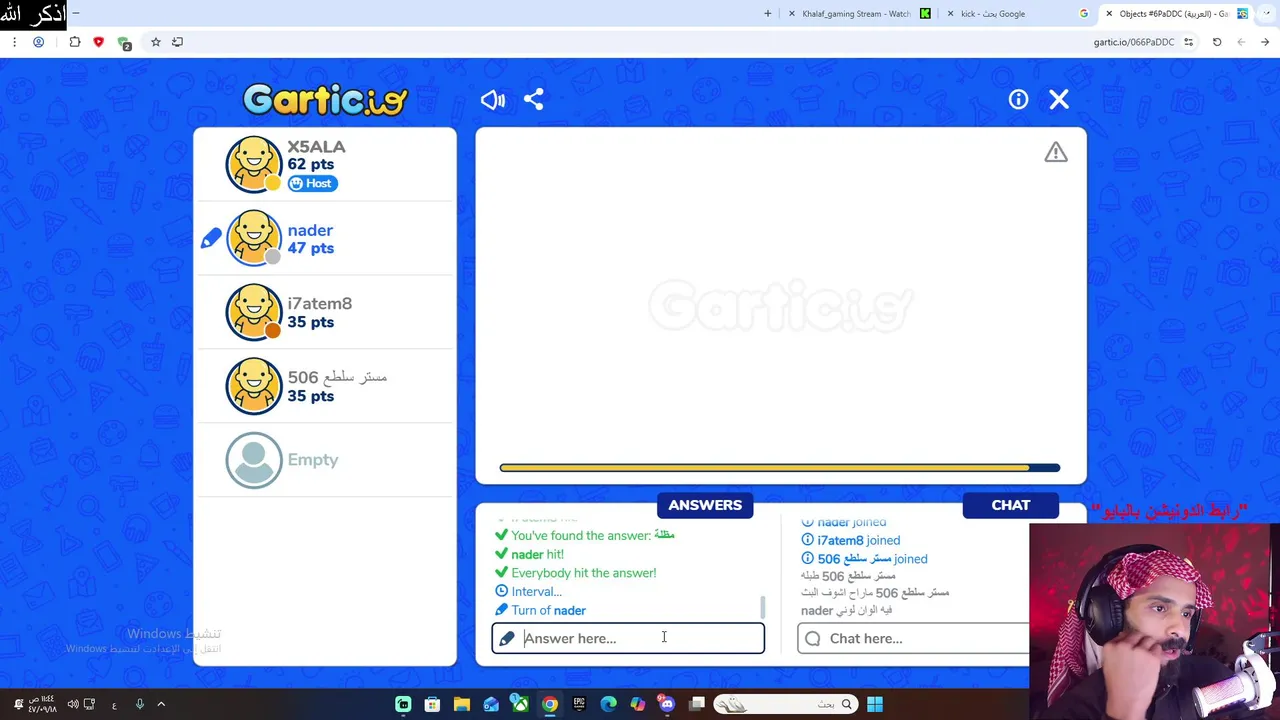The image size is (1280, 720).
Task: Reload the page
Action: 1217,42
